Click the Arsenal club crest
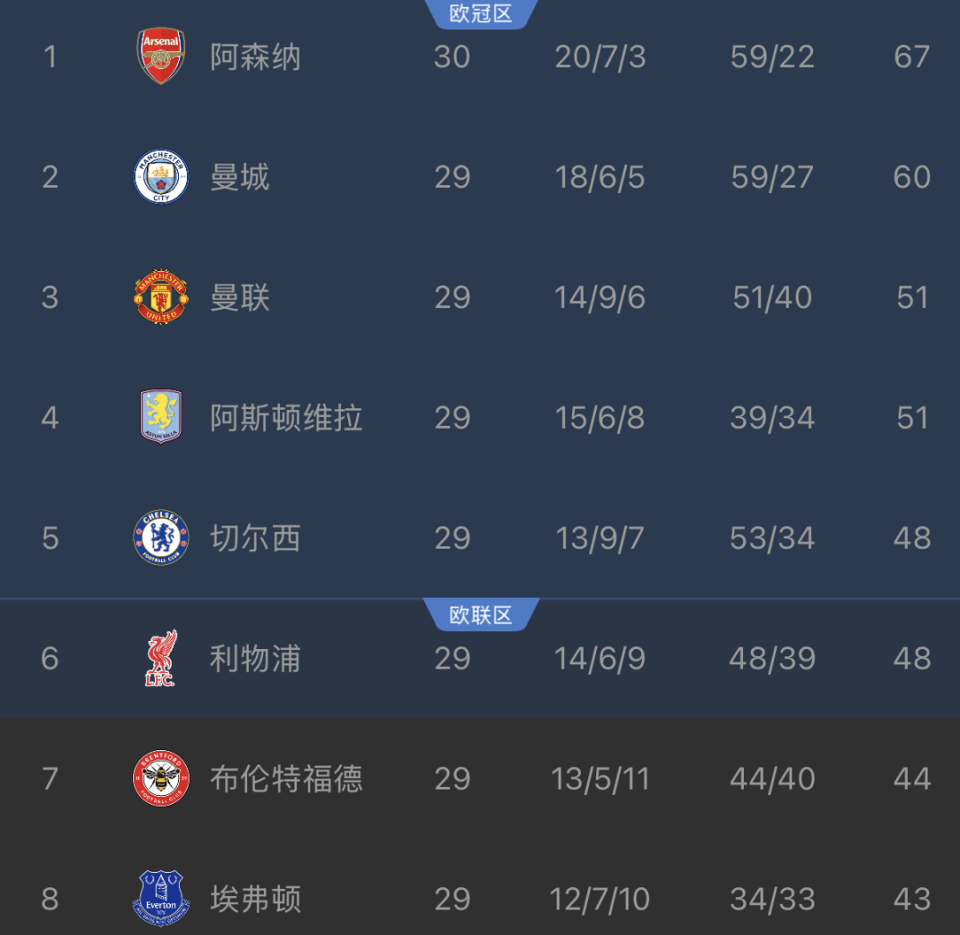960x935 pixels. (161, 57)
